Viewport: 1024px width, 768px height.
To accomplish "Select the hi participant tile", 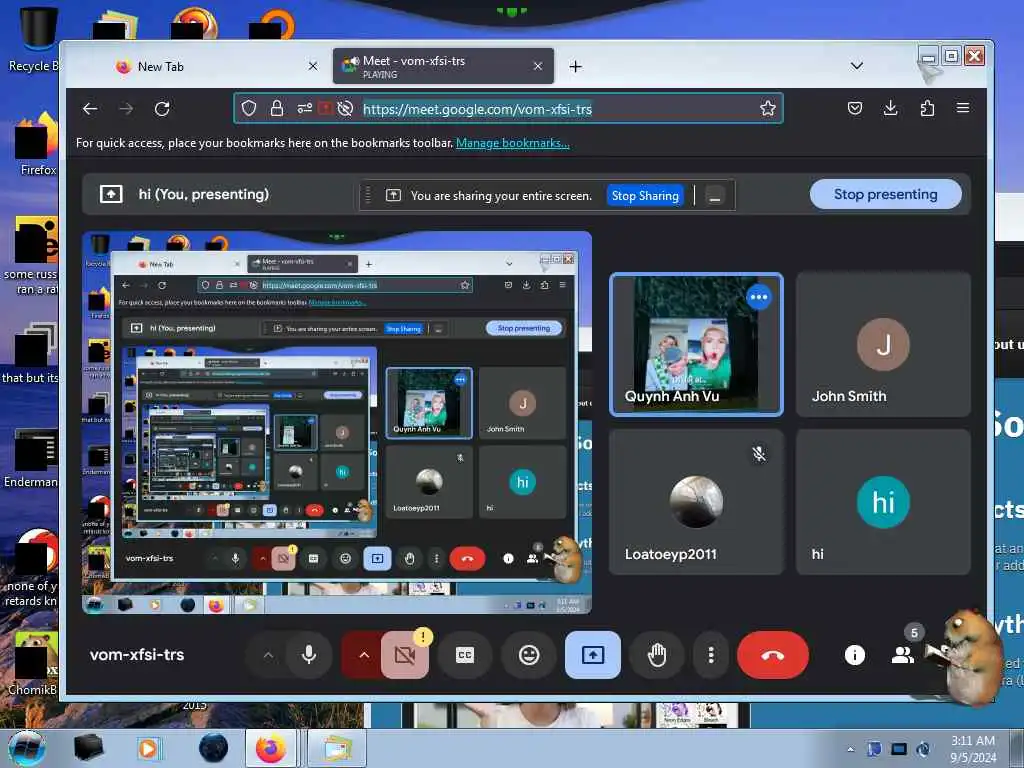I will coord(883,502).
